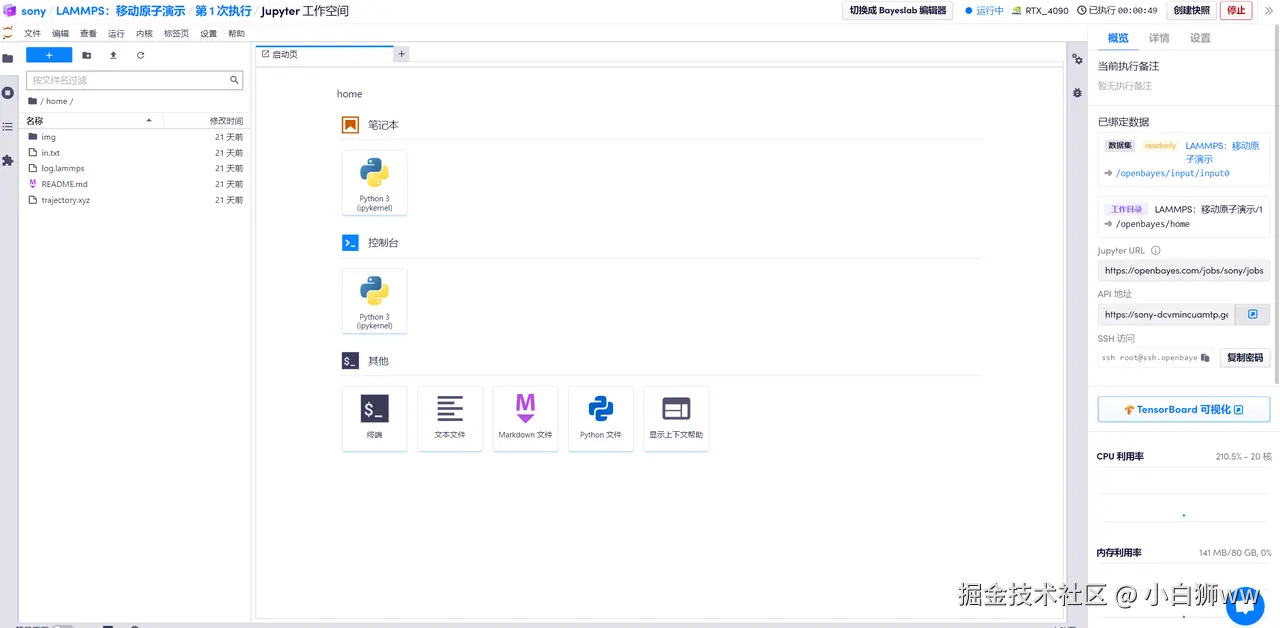Screen dimensions: 1280x628
Task: Click the open-in-new-window icon beside API 地址
Action: click(x=1252, y=314)
